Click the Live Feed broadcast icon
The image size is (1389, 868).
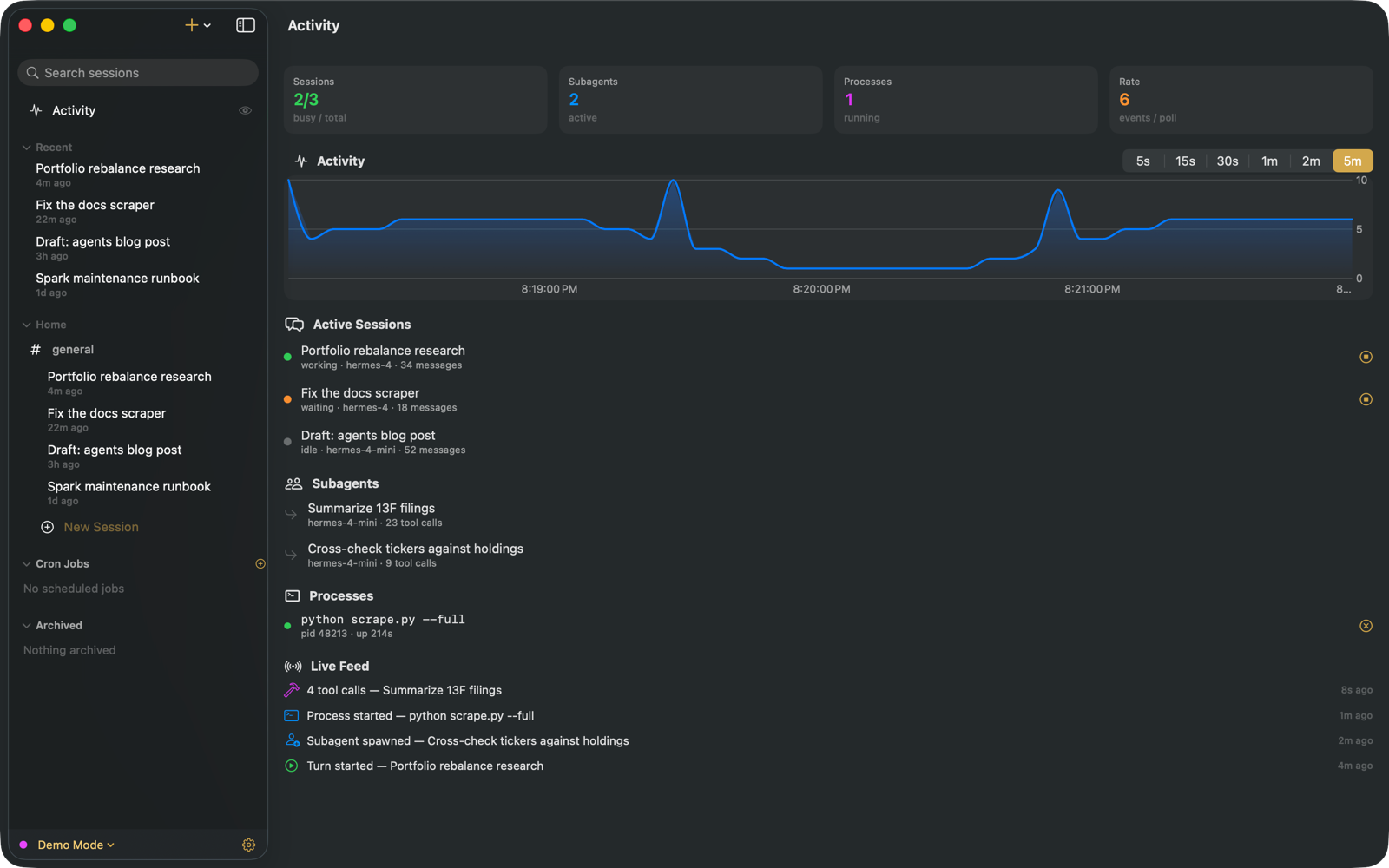pos(293,667)
